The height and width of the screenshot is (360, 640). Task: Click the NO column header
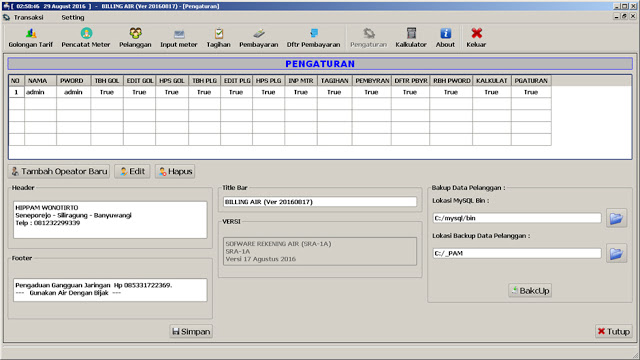(16, 81)
